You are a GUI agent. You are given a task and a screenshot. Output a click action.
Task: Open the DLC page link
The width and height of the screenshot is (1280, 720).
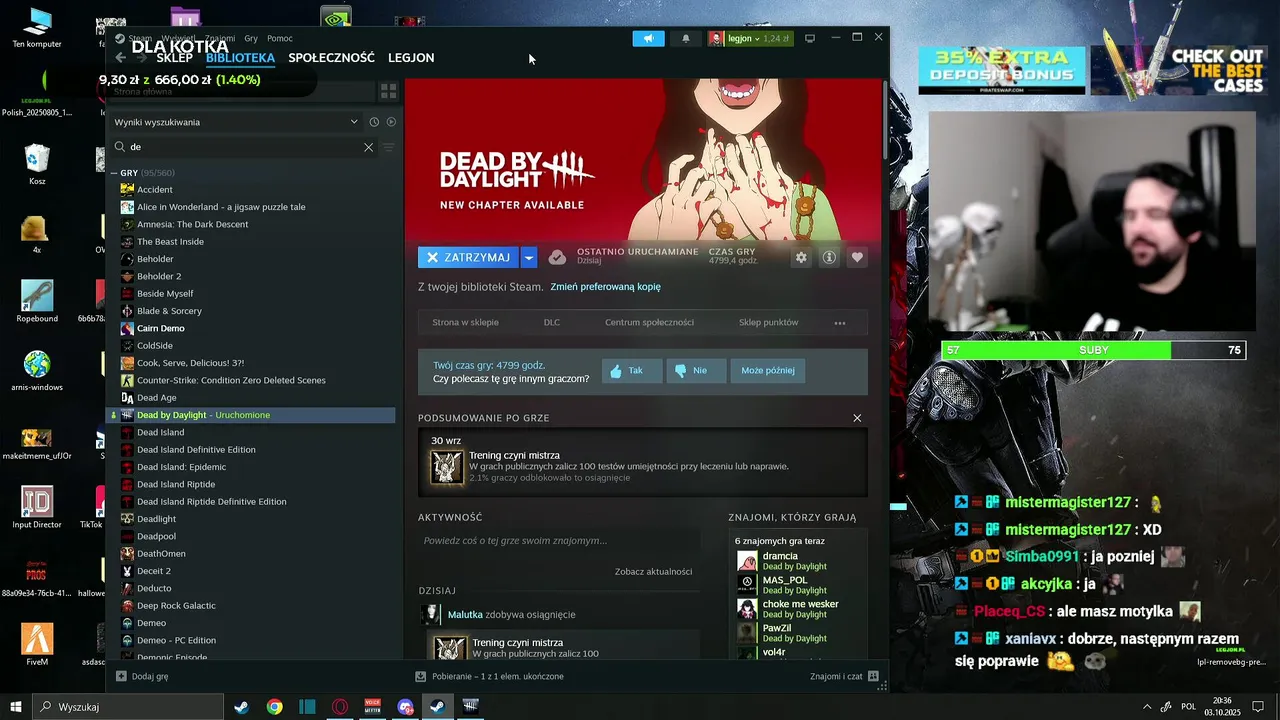552,323
